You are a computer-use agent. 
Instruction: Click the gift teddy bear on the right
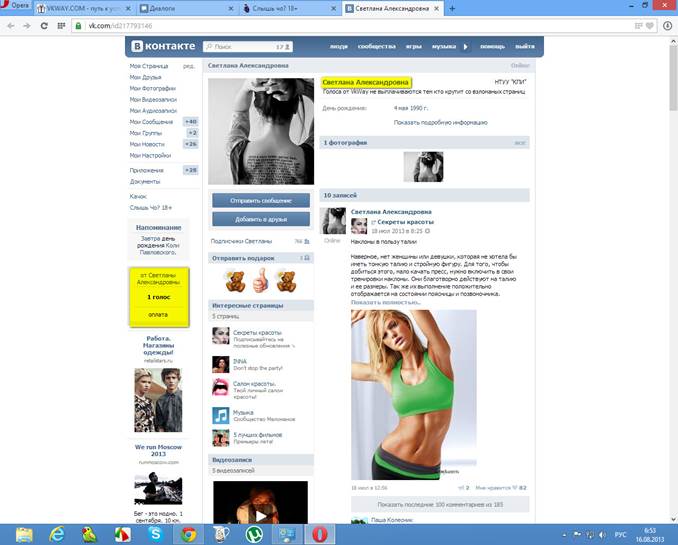coord(286,280)
